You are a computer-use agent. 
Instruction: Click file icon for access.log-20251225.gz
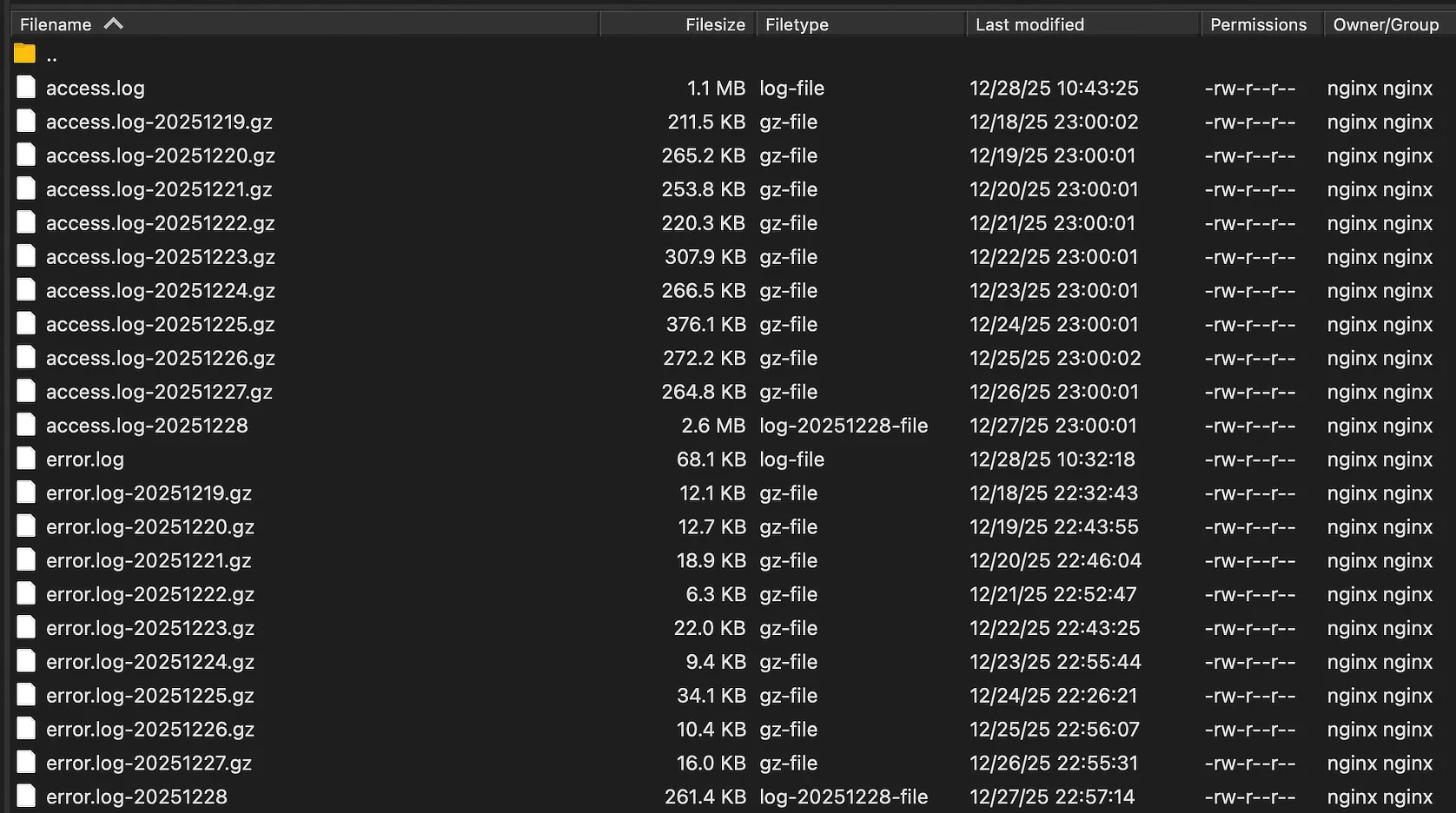[x=26, y=324]
